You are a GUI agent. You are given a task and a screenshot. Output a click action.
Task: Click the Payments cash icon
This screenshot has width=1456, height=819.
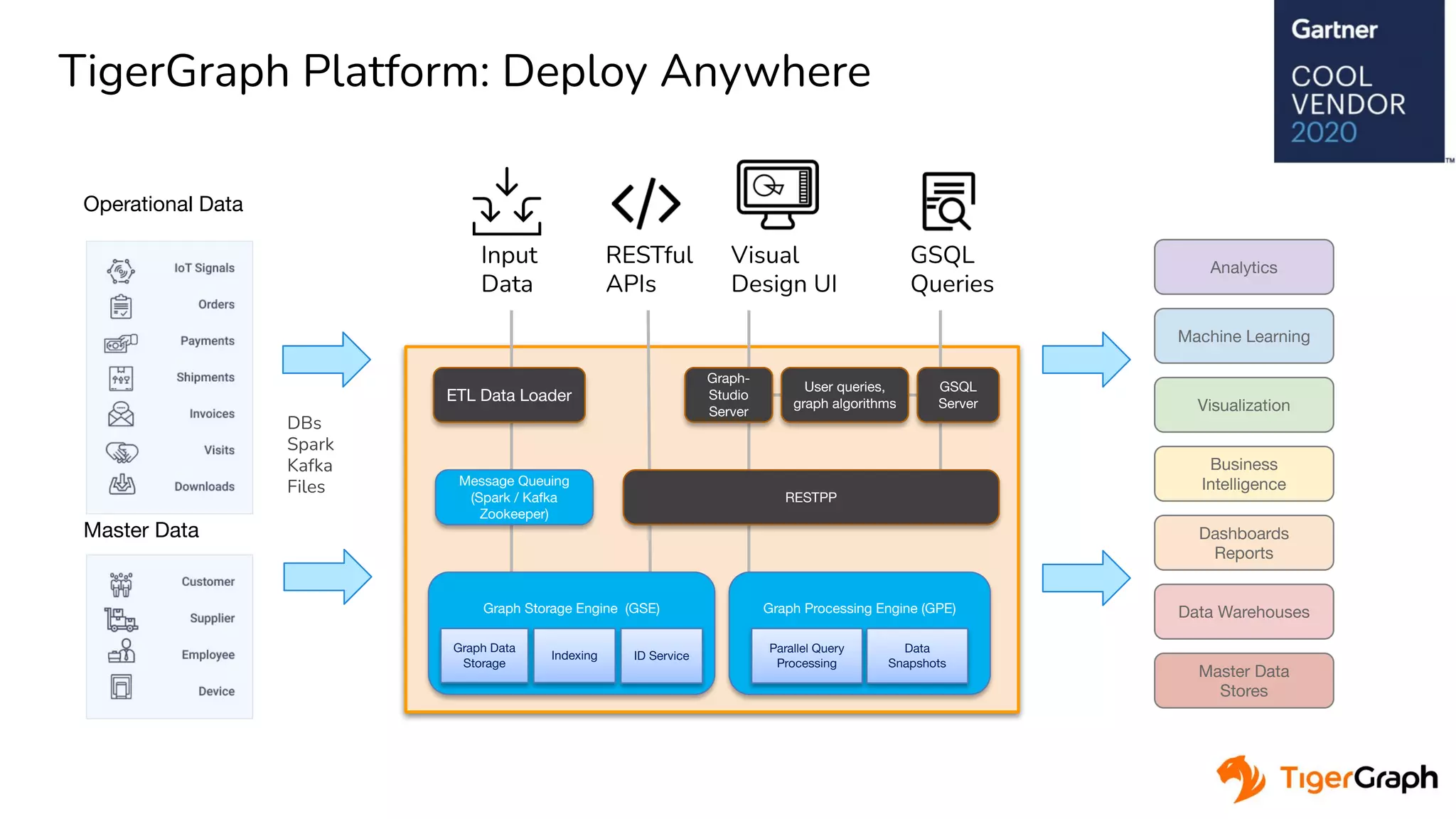121,343
